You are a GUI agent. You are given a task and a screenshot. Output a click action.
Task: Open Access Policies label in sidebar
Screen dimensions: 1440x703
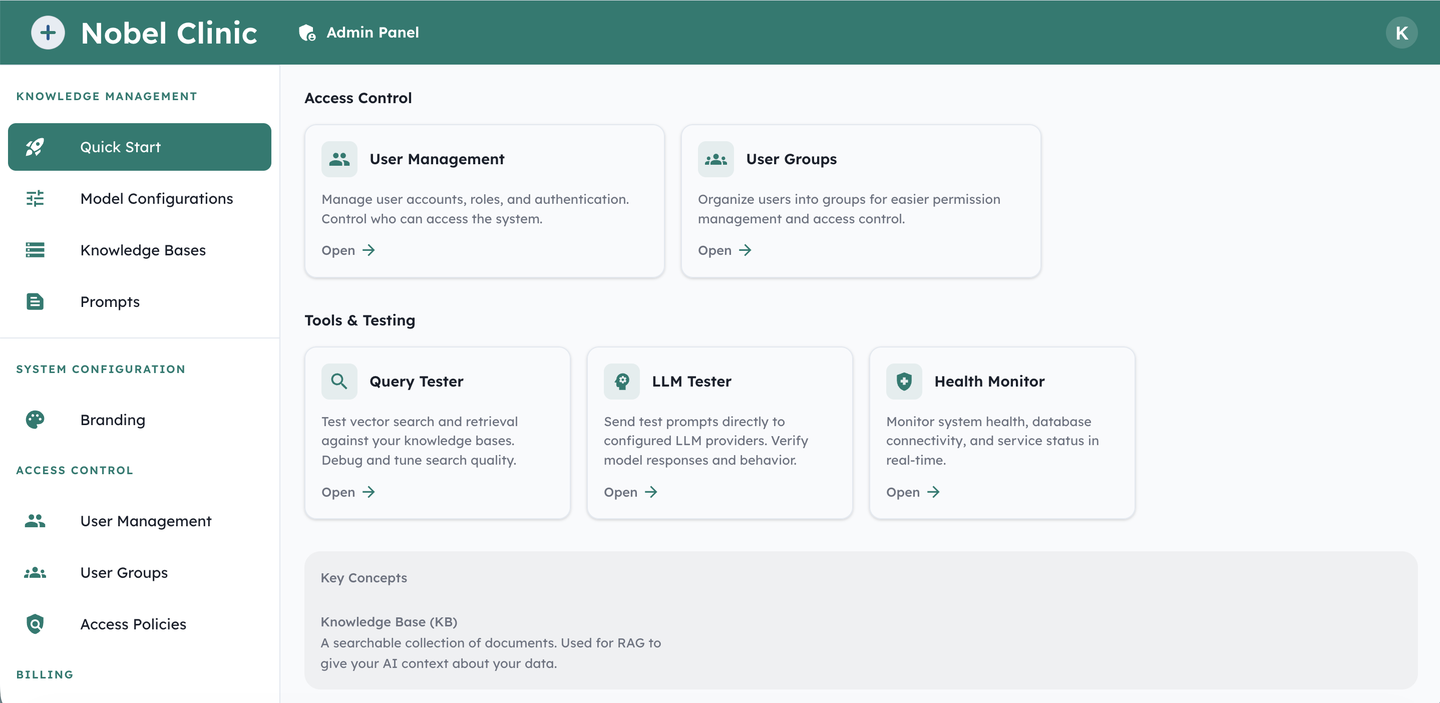pyautogui.click(x=133, y=624)
